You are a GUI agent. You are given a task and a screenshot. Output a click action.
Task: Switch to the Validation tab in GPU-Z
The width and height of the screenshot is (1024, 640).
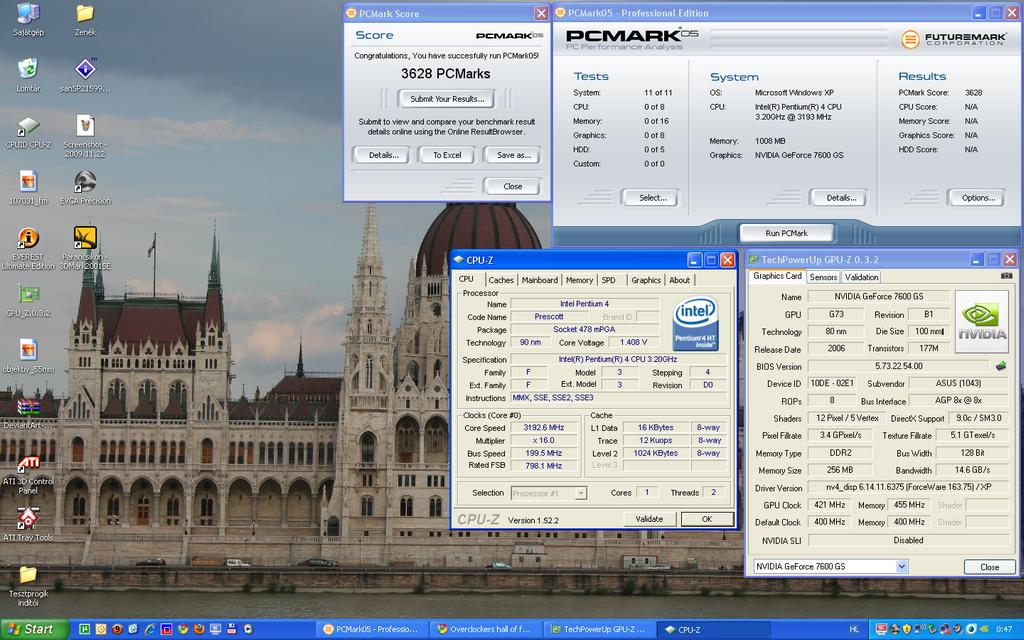tap(861, 277)
